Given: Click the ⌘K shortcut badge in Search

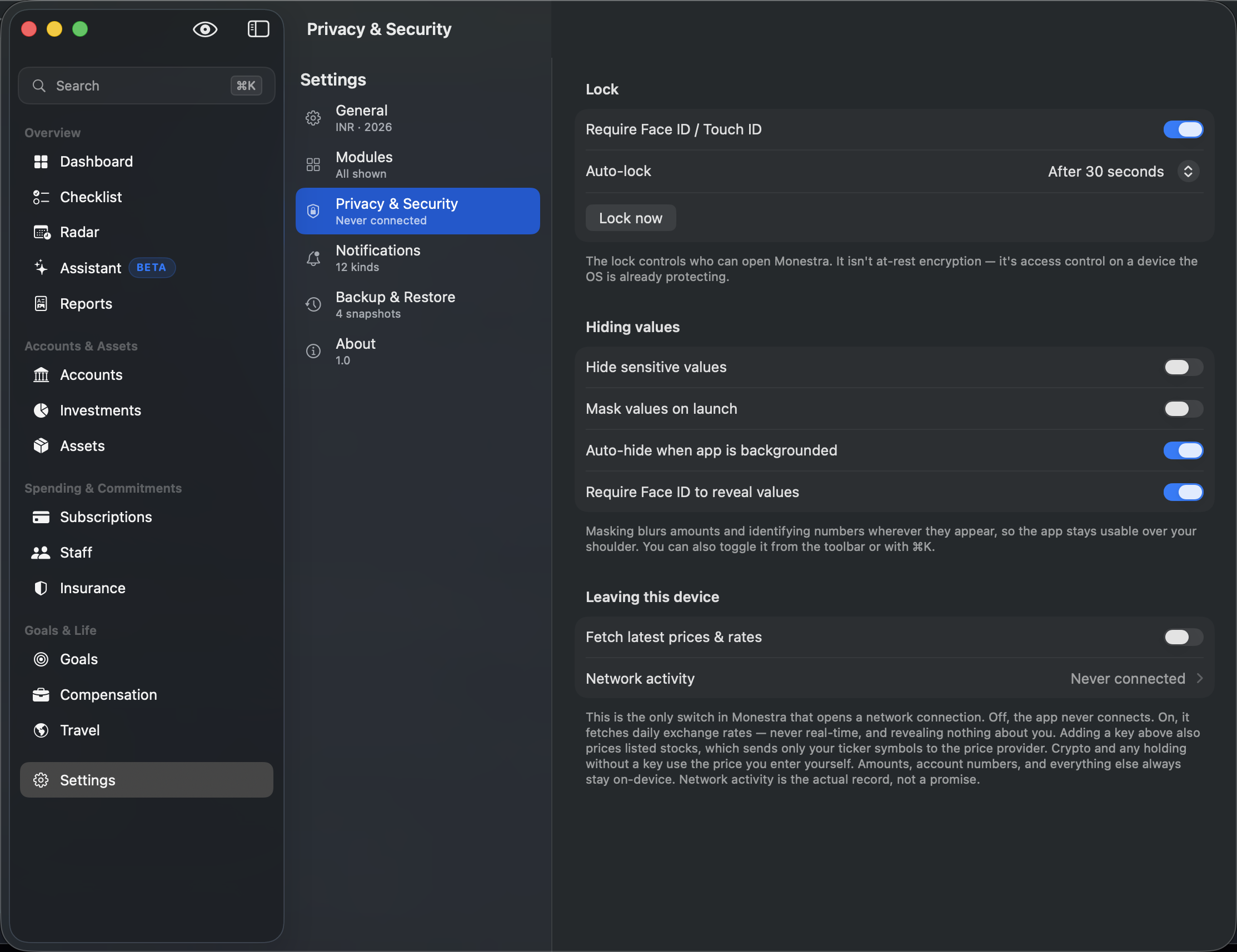Looking at the screenshot, I should coord(246,86).
